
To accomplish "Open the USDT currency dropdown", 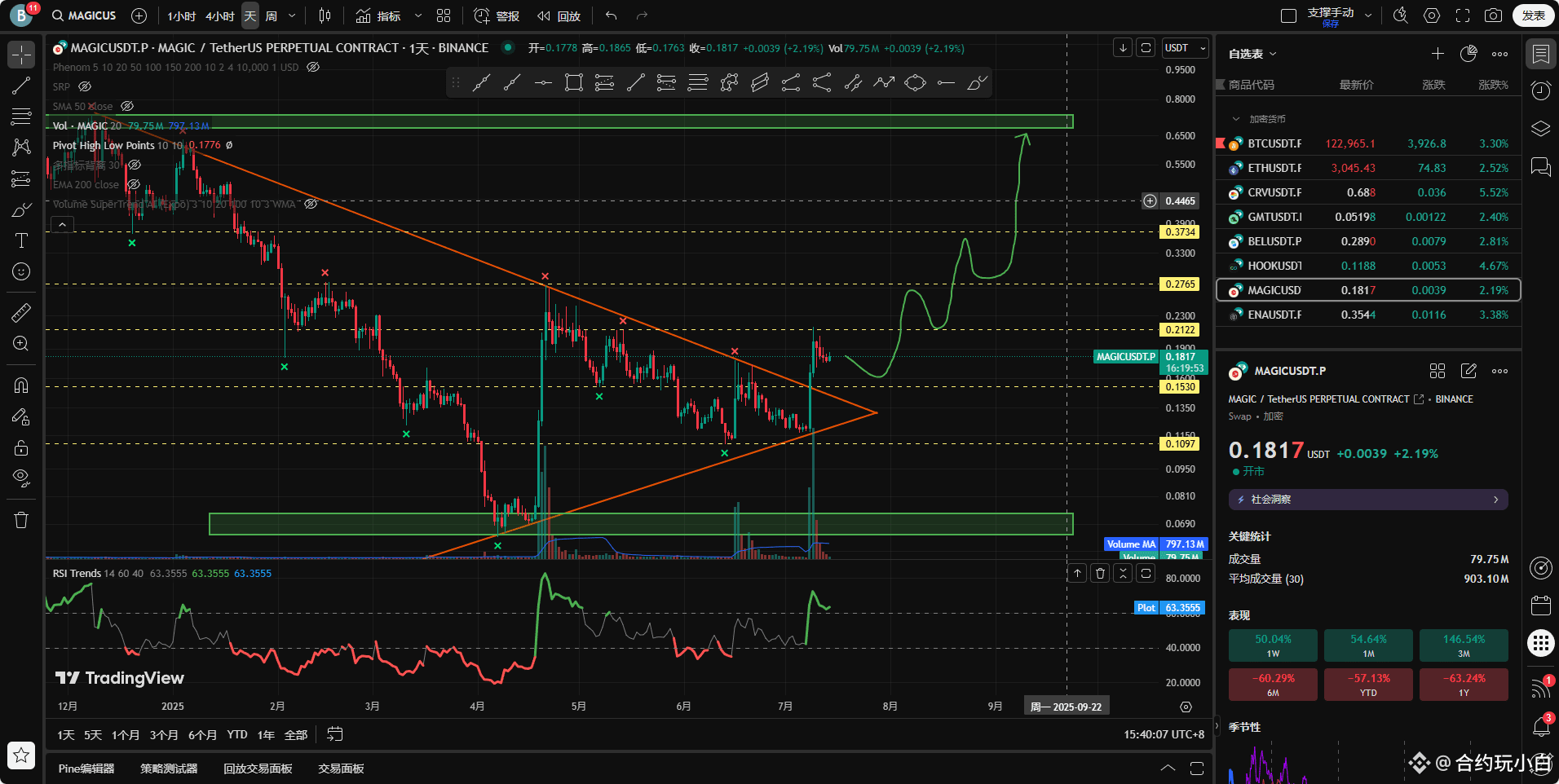I will pyautogui.click(x=1185, y=48).
